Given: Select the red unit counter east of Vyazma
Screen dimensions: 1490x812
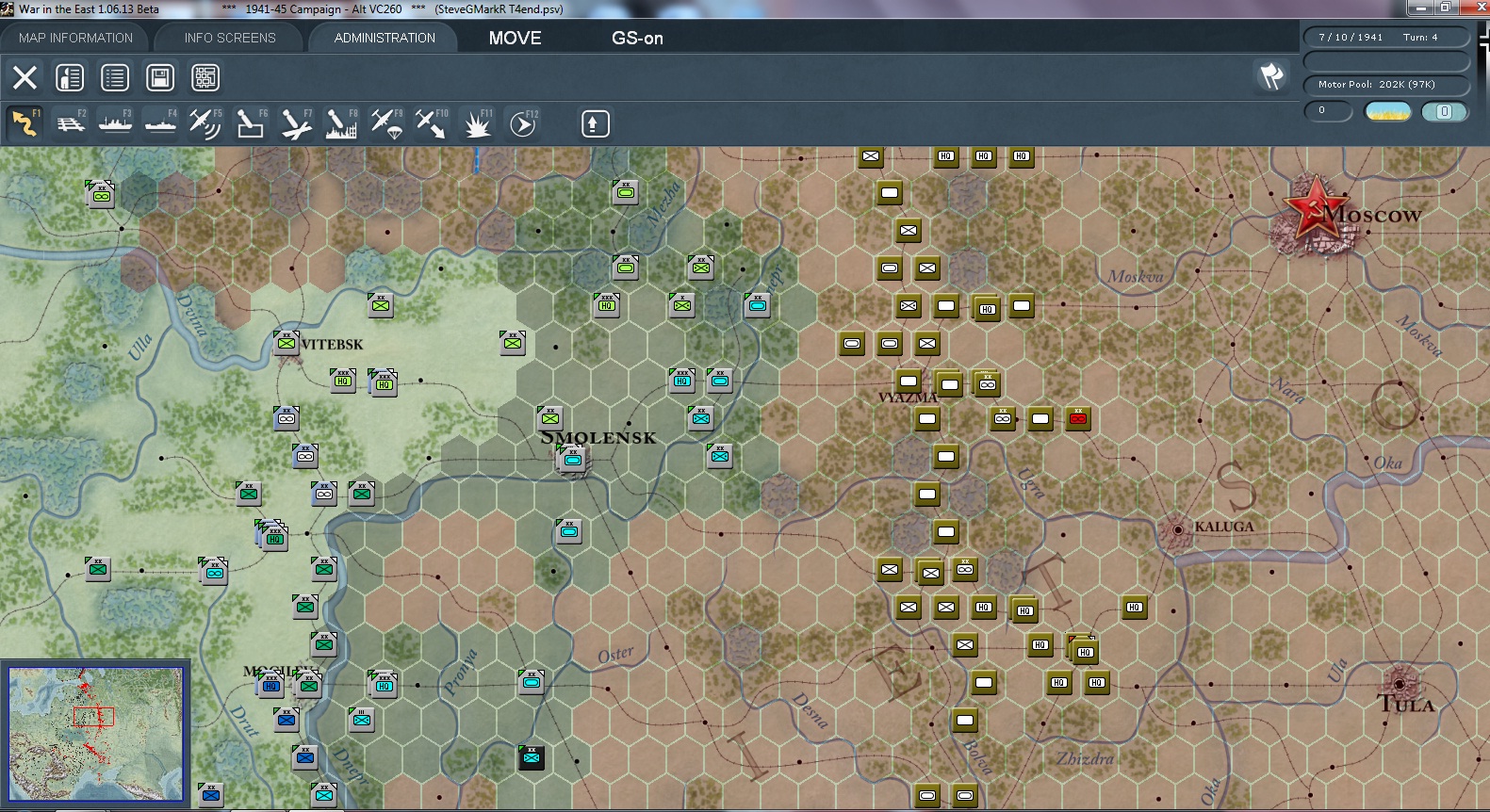Looking at the screenshot, I should point(1078,418).
